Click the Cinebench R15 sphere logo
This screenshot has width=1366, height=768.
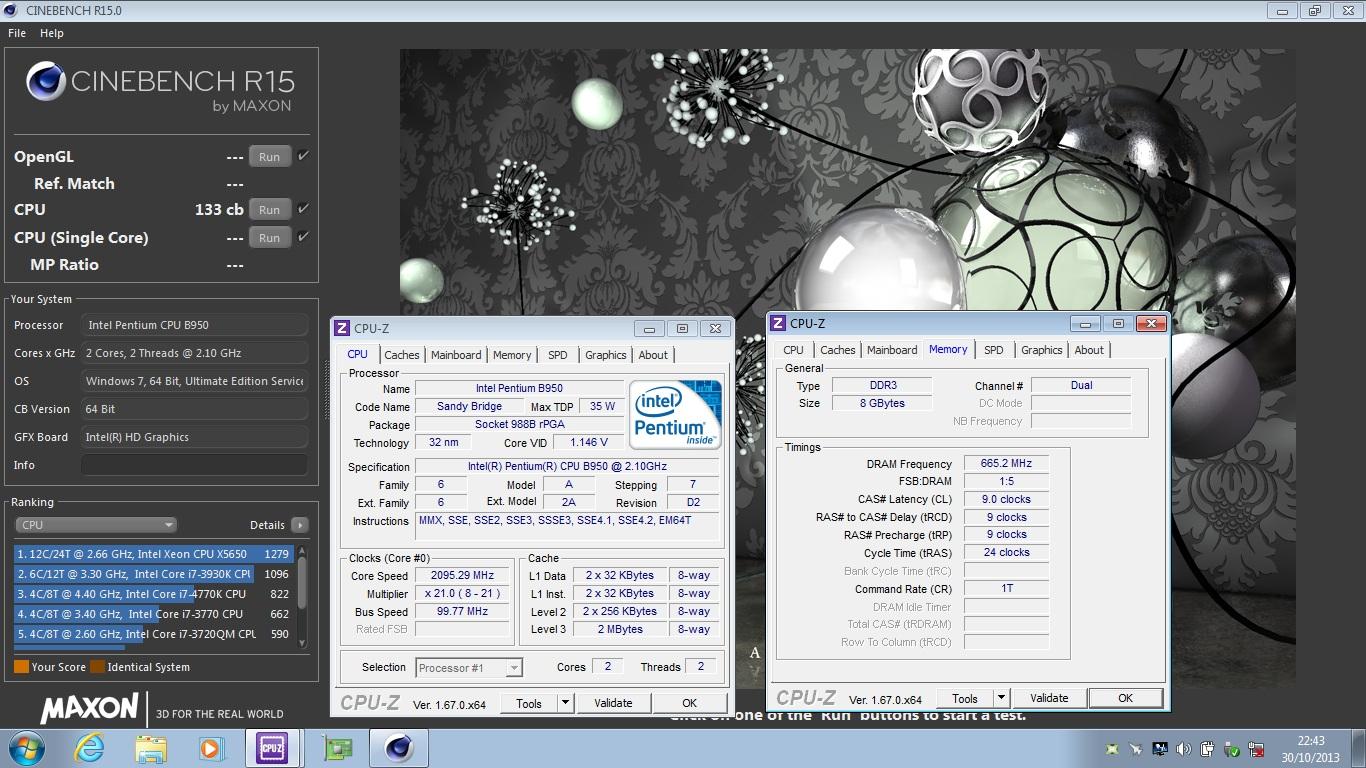[46, 82]
